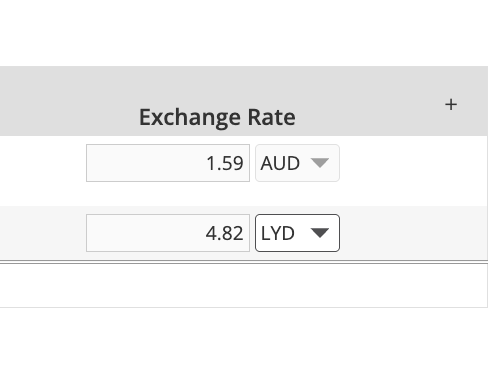Focus the exchange rate input for LYD
Viewport: 504px width, 388px height.
(x=168, y=233)
